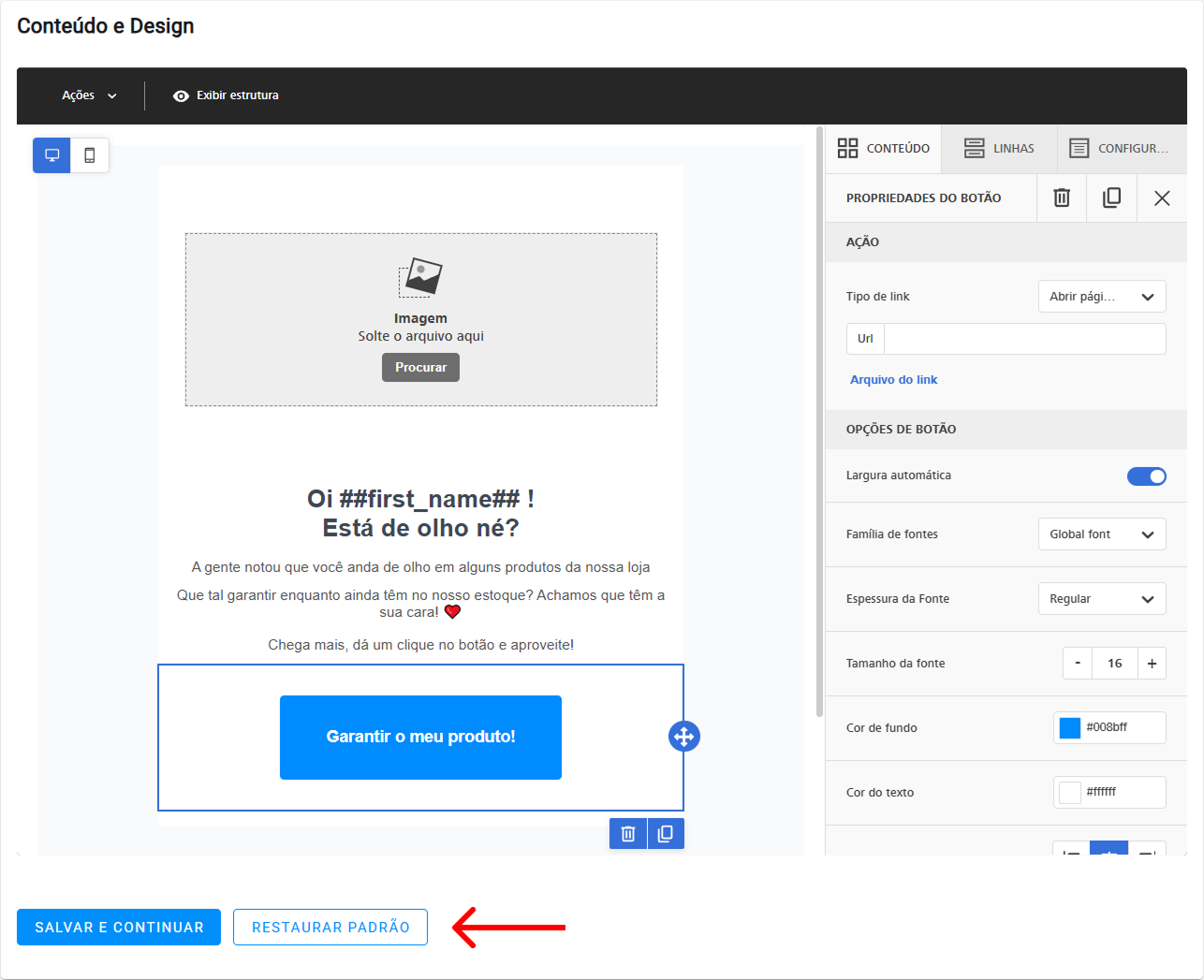Click the CONTEÚDO grid icon

pyautogui.click(x=847, y=148)
